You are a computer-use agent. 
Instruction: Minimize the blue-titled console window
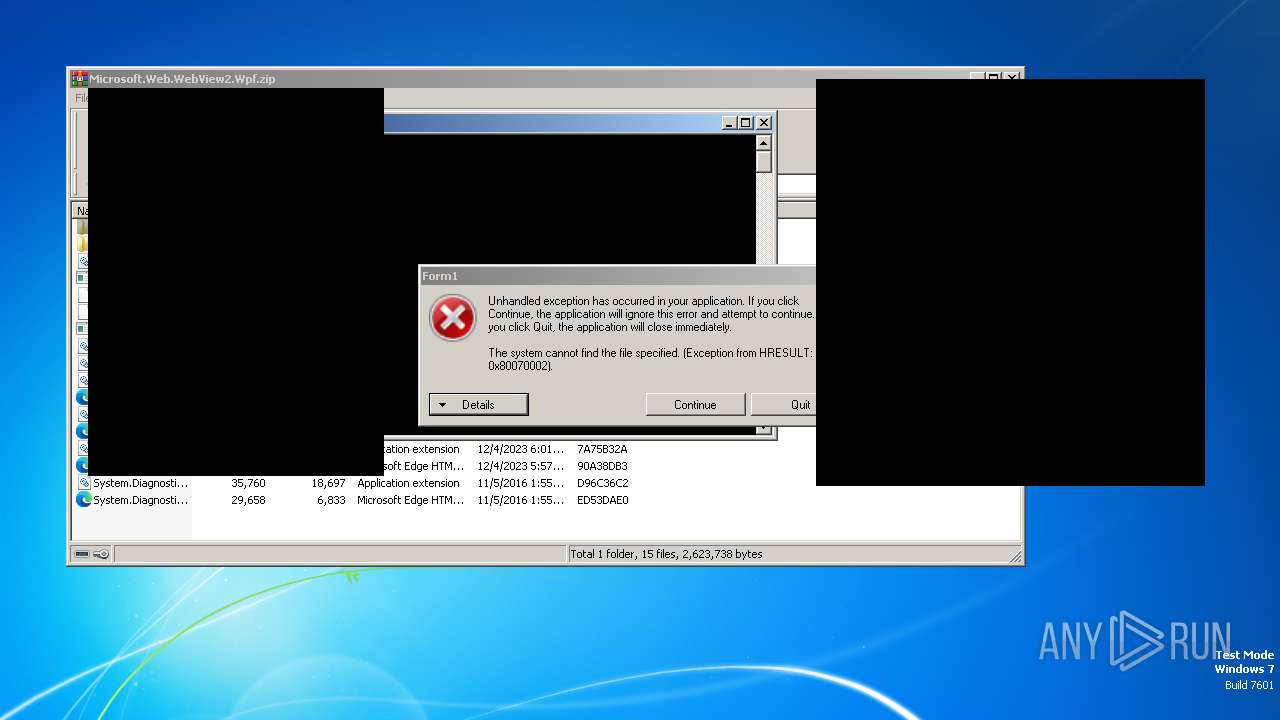(729, 123)
